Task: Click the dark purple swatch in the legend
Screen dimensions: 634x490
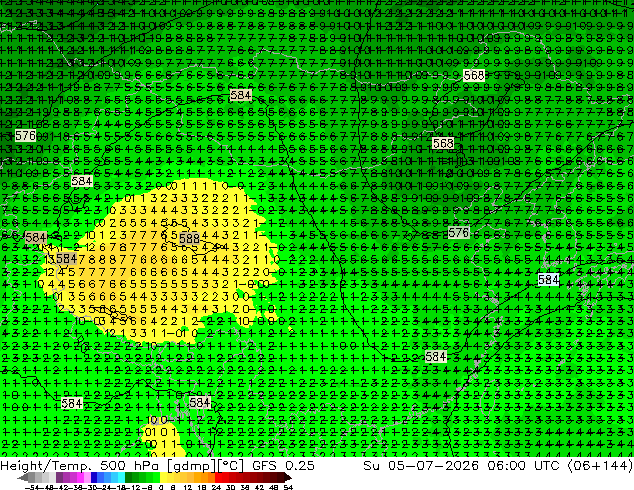Action: click(59, 477)
